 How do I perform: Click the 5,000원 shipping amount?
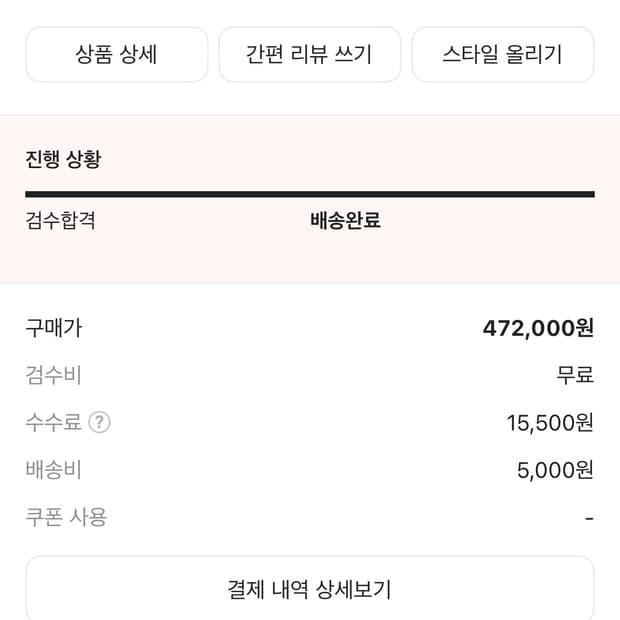pos(555,470)
